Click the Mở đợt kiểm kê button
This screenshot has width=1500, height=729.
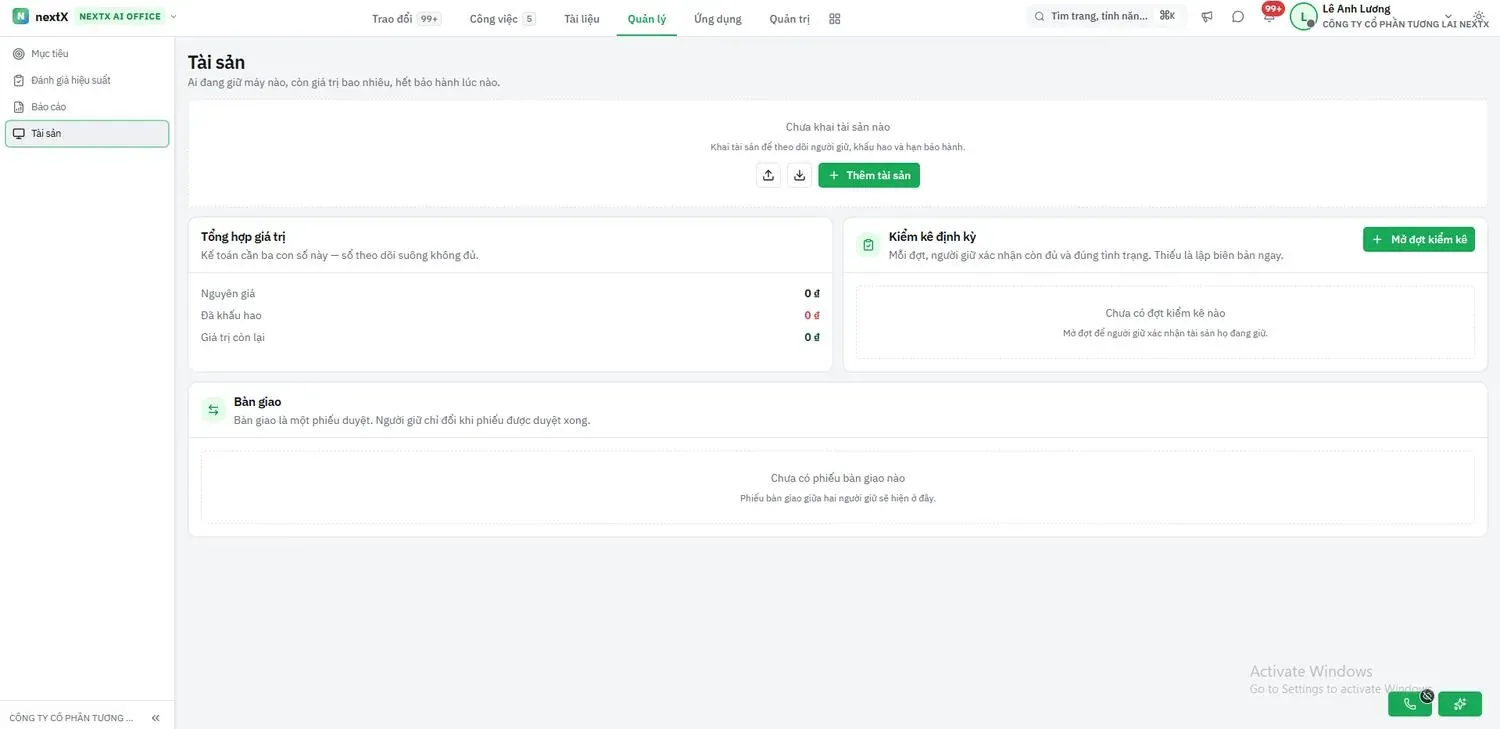1419,239
